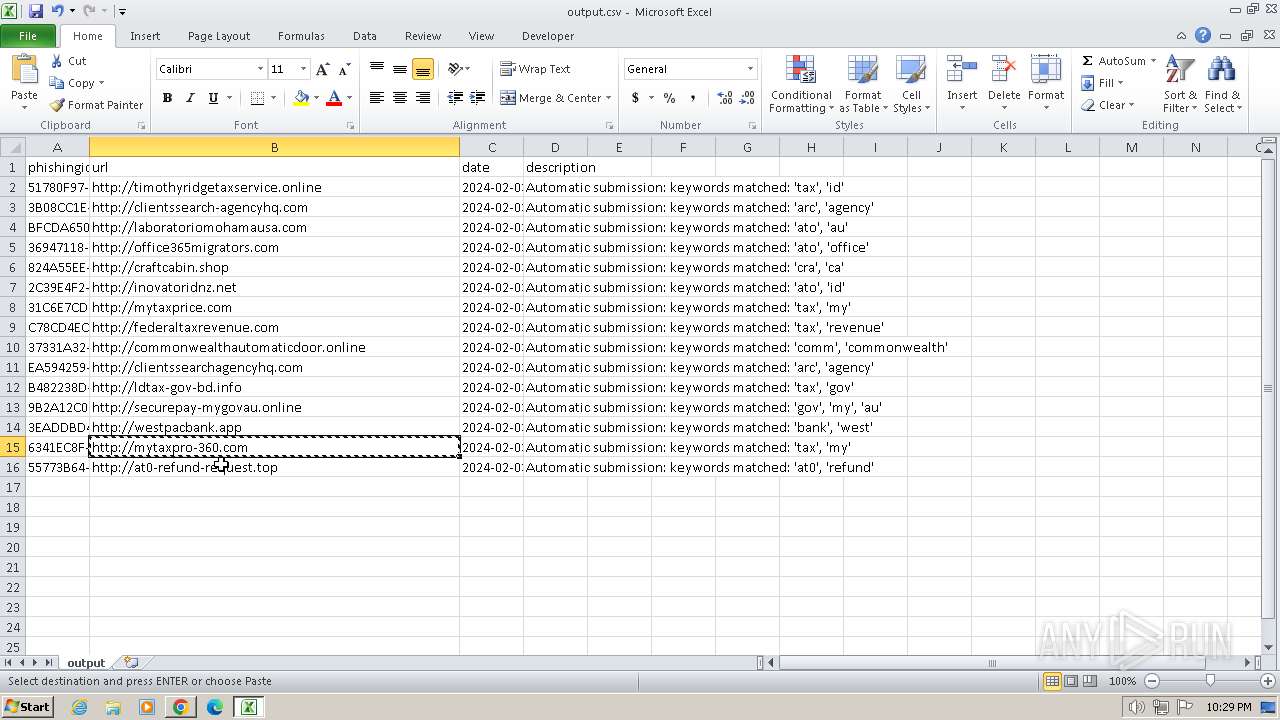Click the Orientation text rotation icon
The width and height of the screenshot is (1280, 720).
(x=455, y=69)
